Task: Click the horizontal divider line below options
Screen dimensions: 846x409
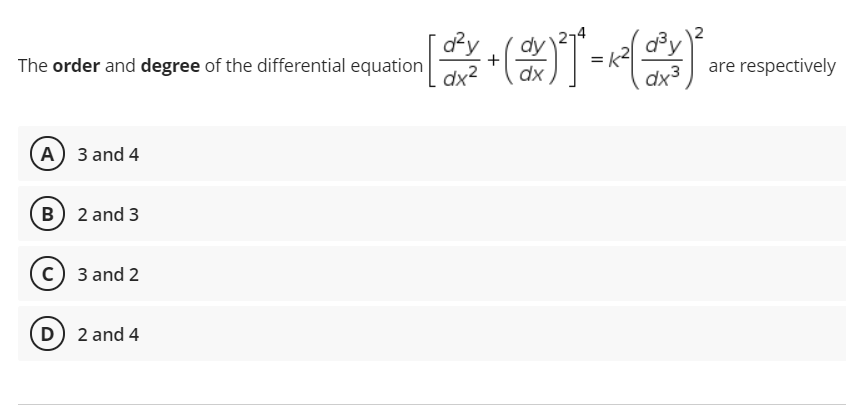Action: 432,404
